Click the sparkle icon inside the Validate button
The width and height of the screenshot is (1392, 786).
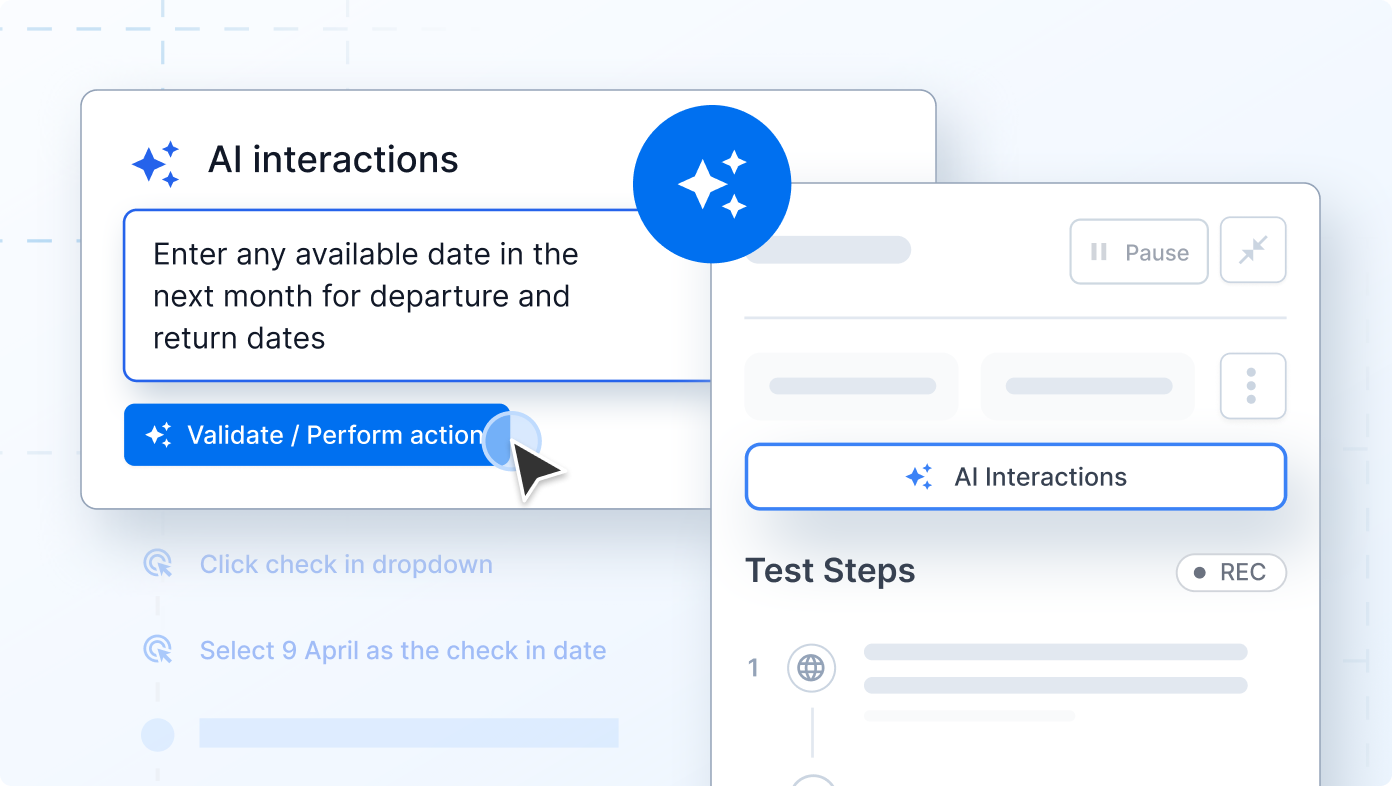click(158, 435)
